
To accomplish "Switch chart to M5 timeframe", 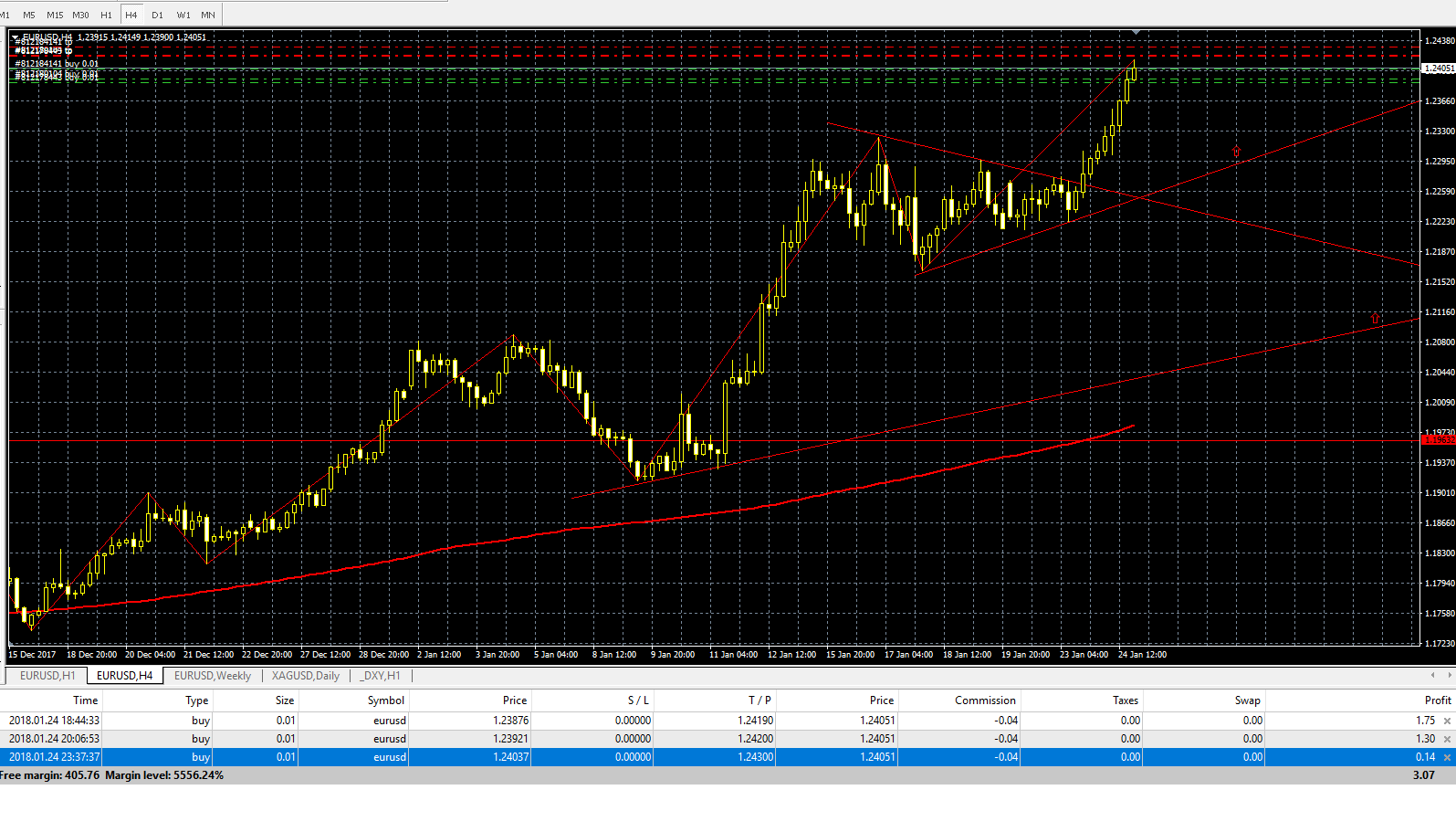I will (x=29, y=15).
